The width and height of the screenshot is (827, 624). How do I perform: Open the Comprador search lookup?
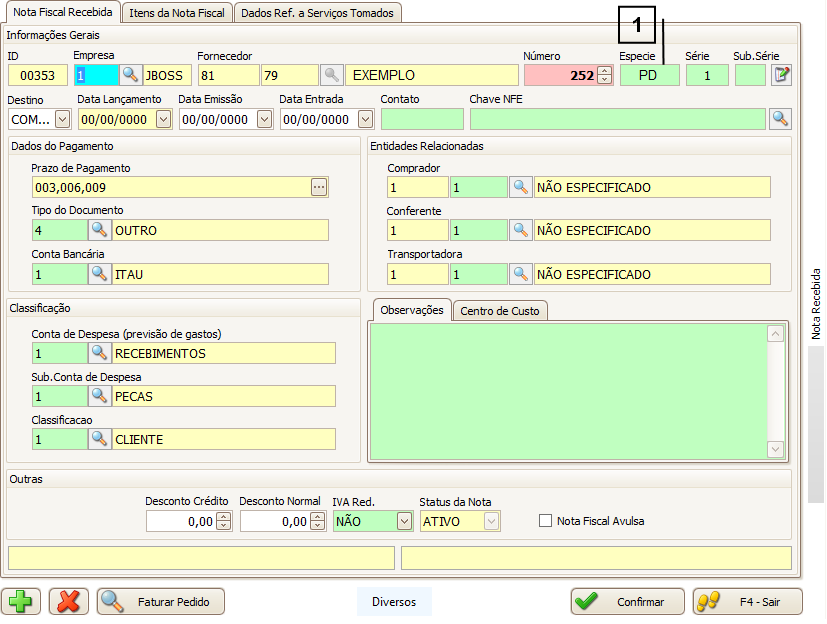pyautogui.click(x=520, y=187)
